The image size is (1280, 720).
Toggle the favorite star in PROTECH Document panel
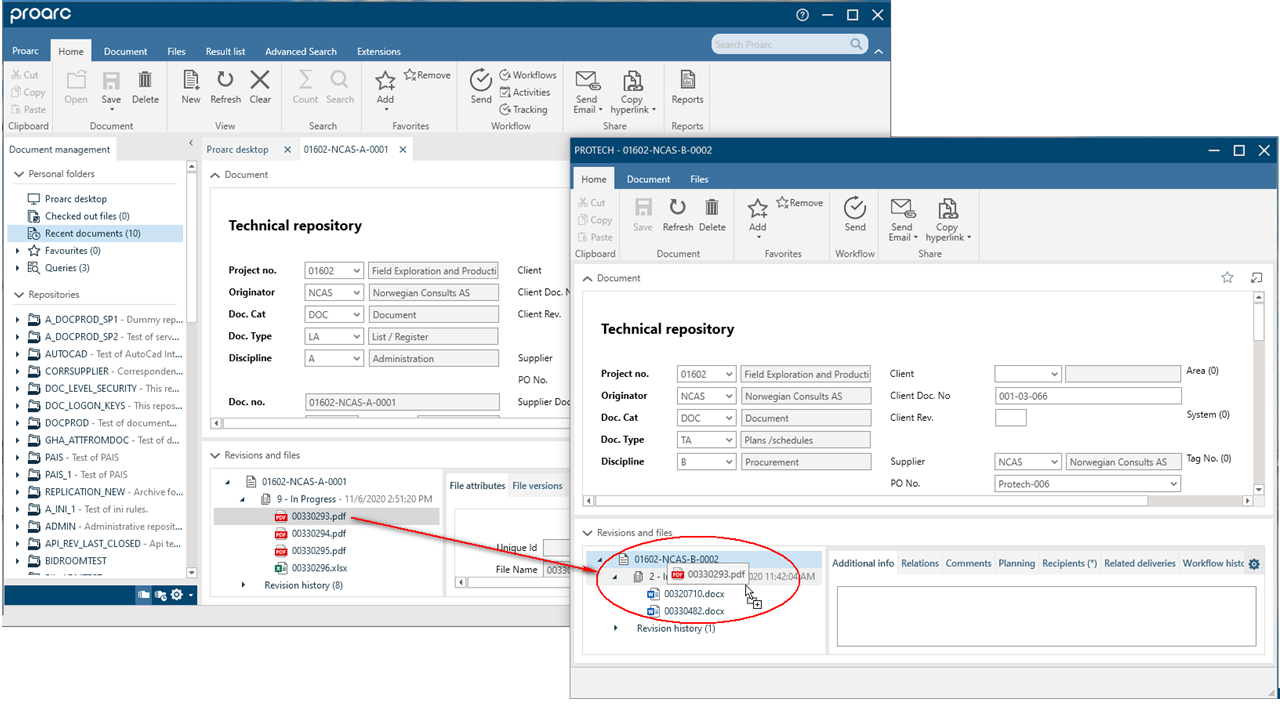(1227, 278)
